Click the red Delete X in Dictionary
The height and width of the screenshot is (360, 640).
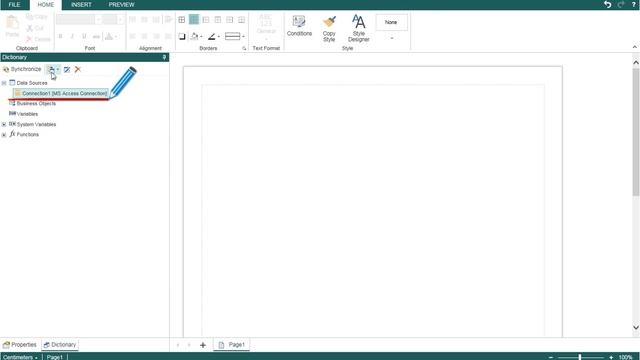(78, 69)
